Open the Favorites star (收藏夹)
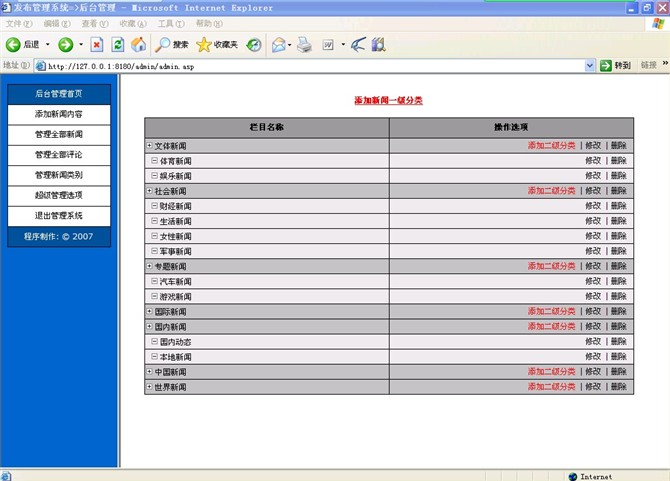This screenshot has width=670, height=481. click(x=217, y=44)
